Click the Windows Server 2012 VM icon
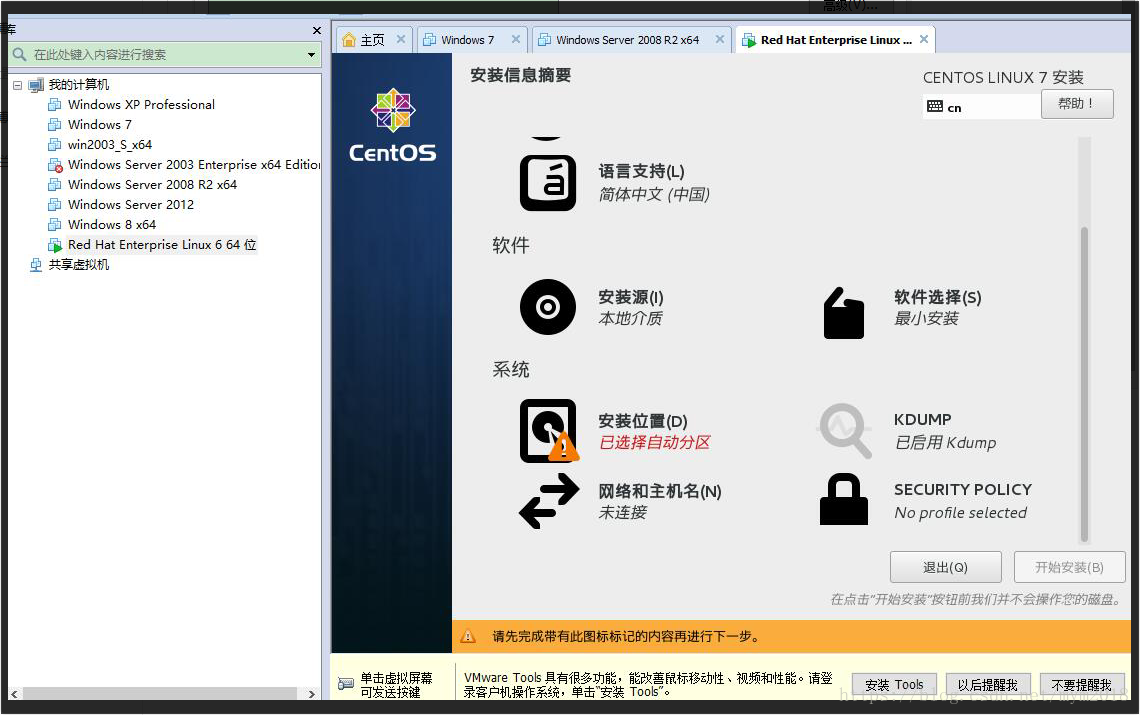Image resolution: width=1140 pixels, height=715 pixels. coord(55,204)
